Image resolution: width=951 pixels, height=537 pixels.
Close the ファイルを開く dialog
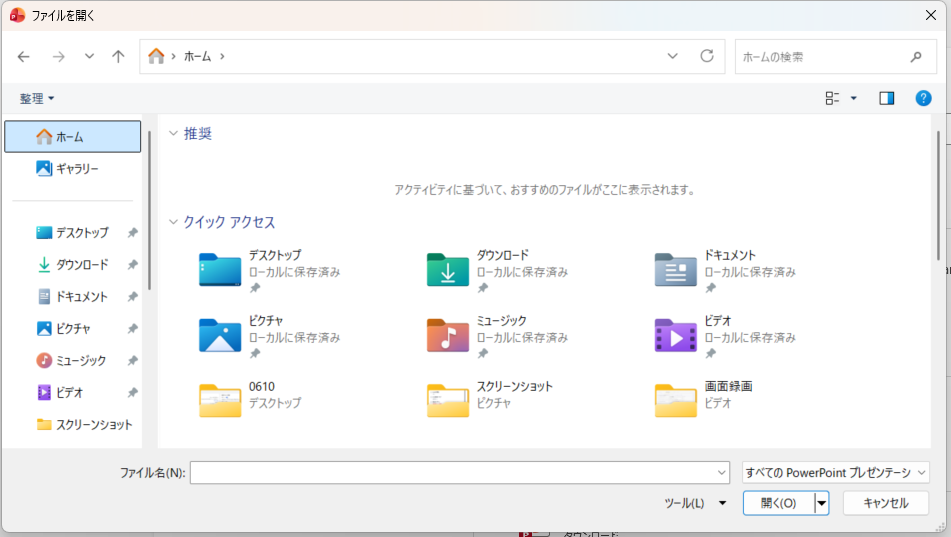coord(931,15)
